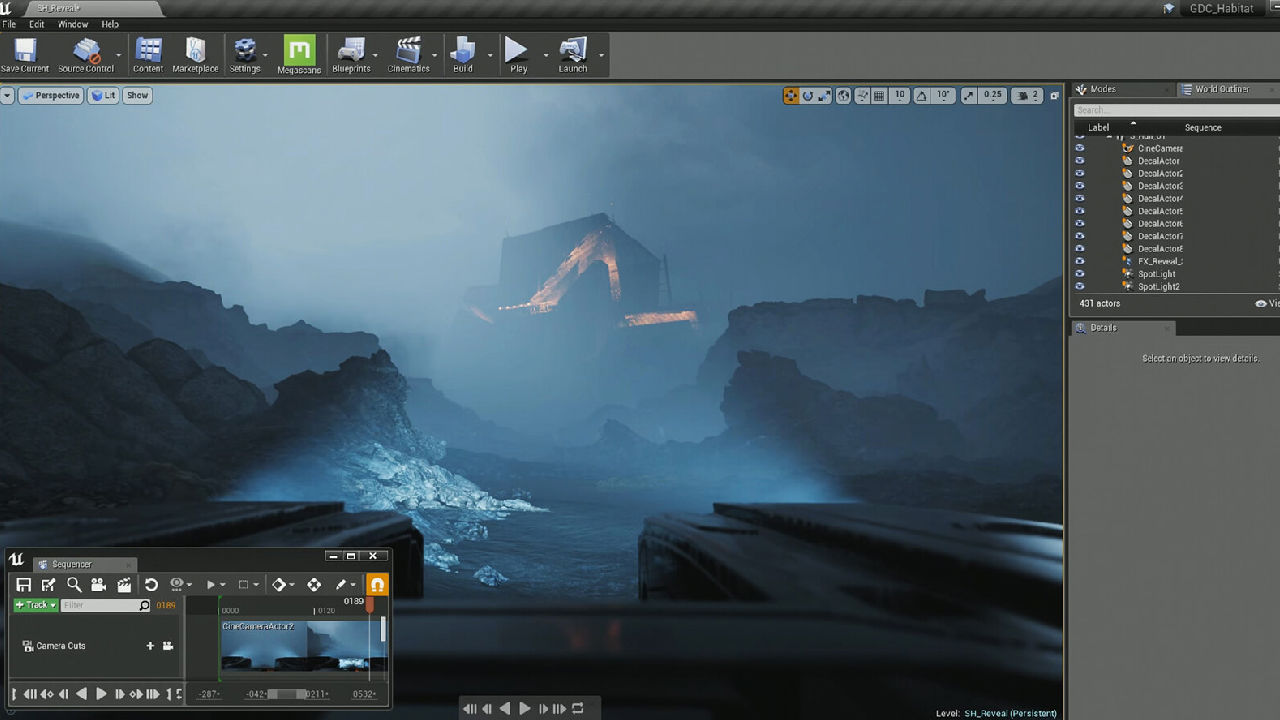Open Cinematics dropdown arrow

[x=435, y=55]
